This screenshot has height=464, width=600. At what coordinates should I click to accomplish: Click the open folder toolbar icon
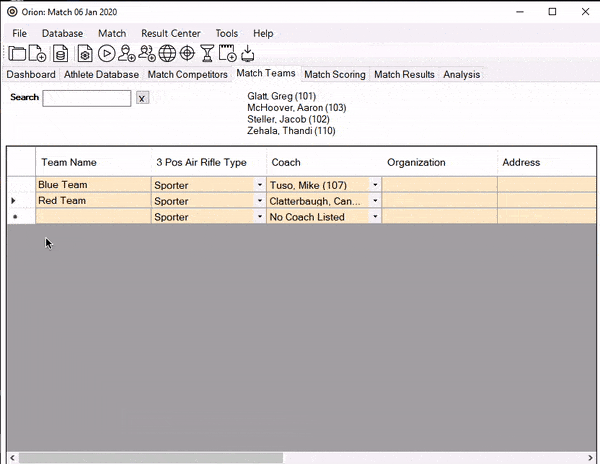pyautogui.click(x=17, y=54)
